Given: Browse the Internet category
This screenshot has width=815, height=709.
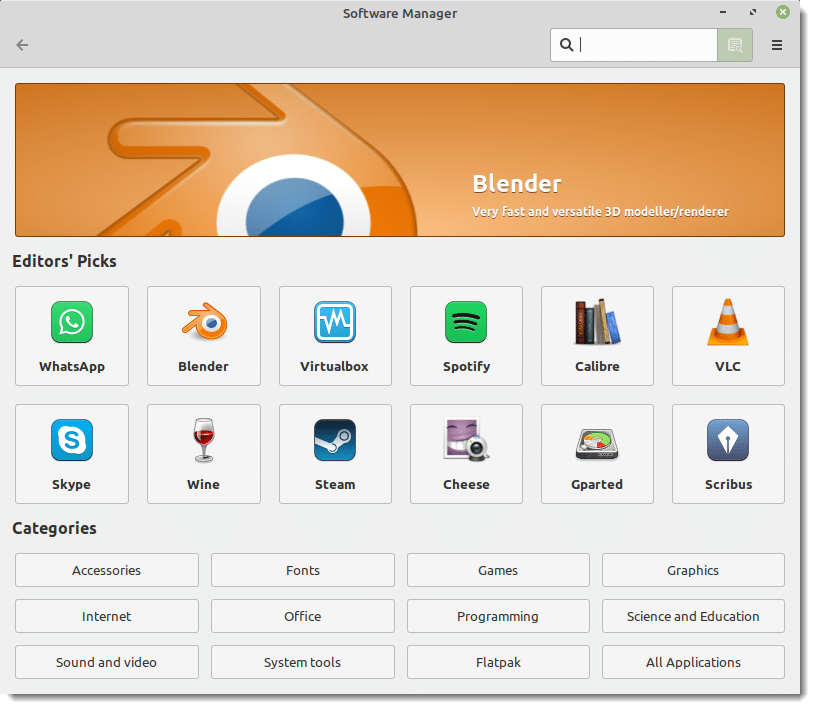Looking at the screenshot, I should (107, 618).
